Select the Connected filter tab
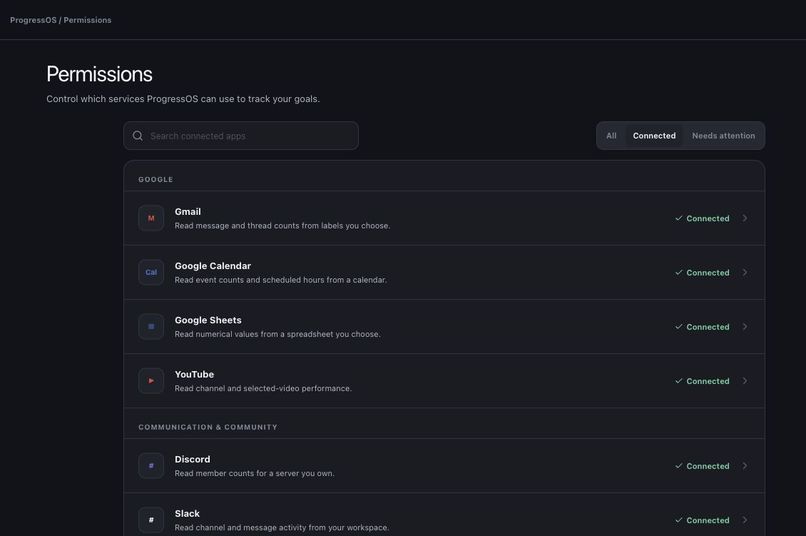This screenshot has height=536, width=806. tap(654, 136)
